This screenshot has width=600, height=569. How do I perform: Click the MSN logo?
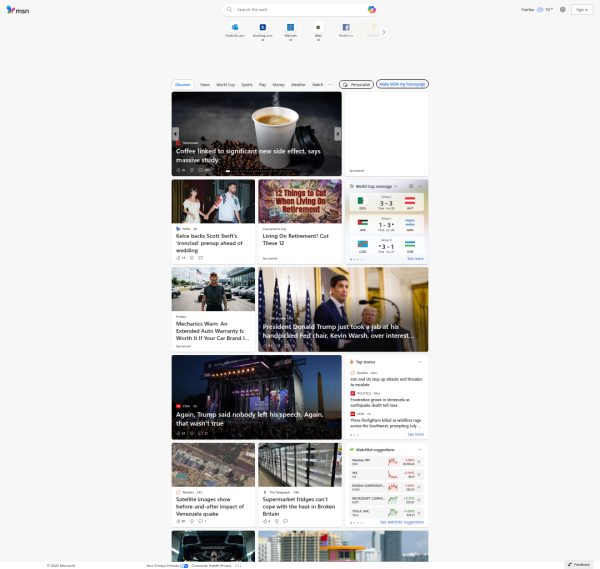[x=18, y=10]
